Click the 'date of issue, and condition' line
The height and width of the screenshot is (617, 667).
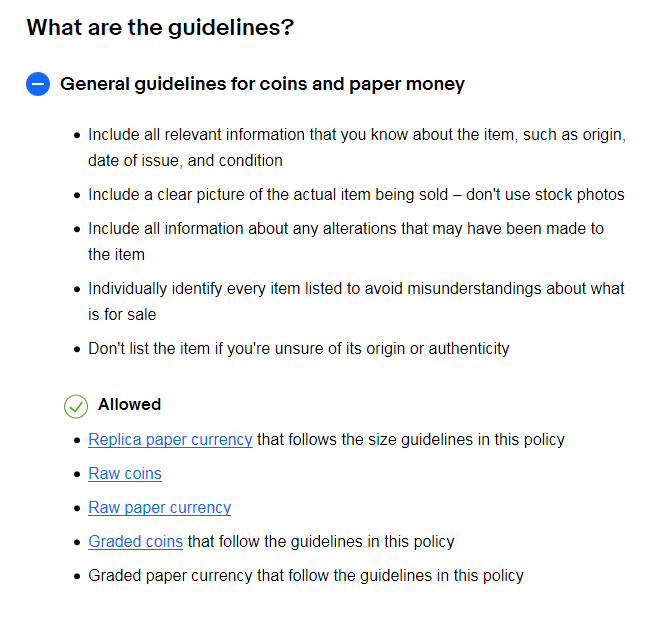pyautogui.click(x=185, y=161)
